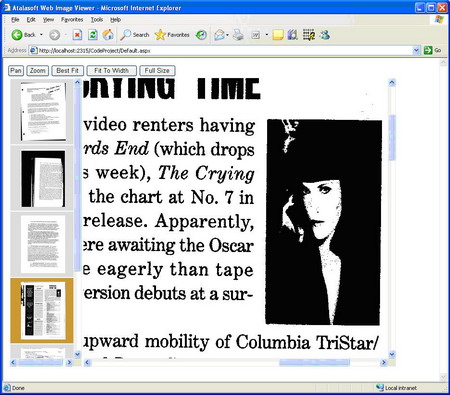This screenshot has height=395, width=450.
Task: Expand the Mail button dropdown arrow
Action: (227, 35)
